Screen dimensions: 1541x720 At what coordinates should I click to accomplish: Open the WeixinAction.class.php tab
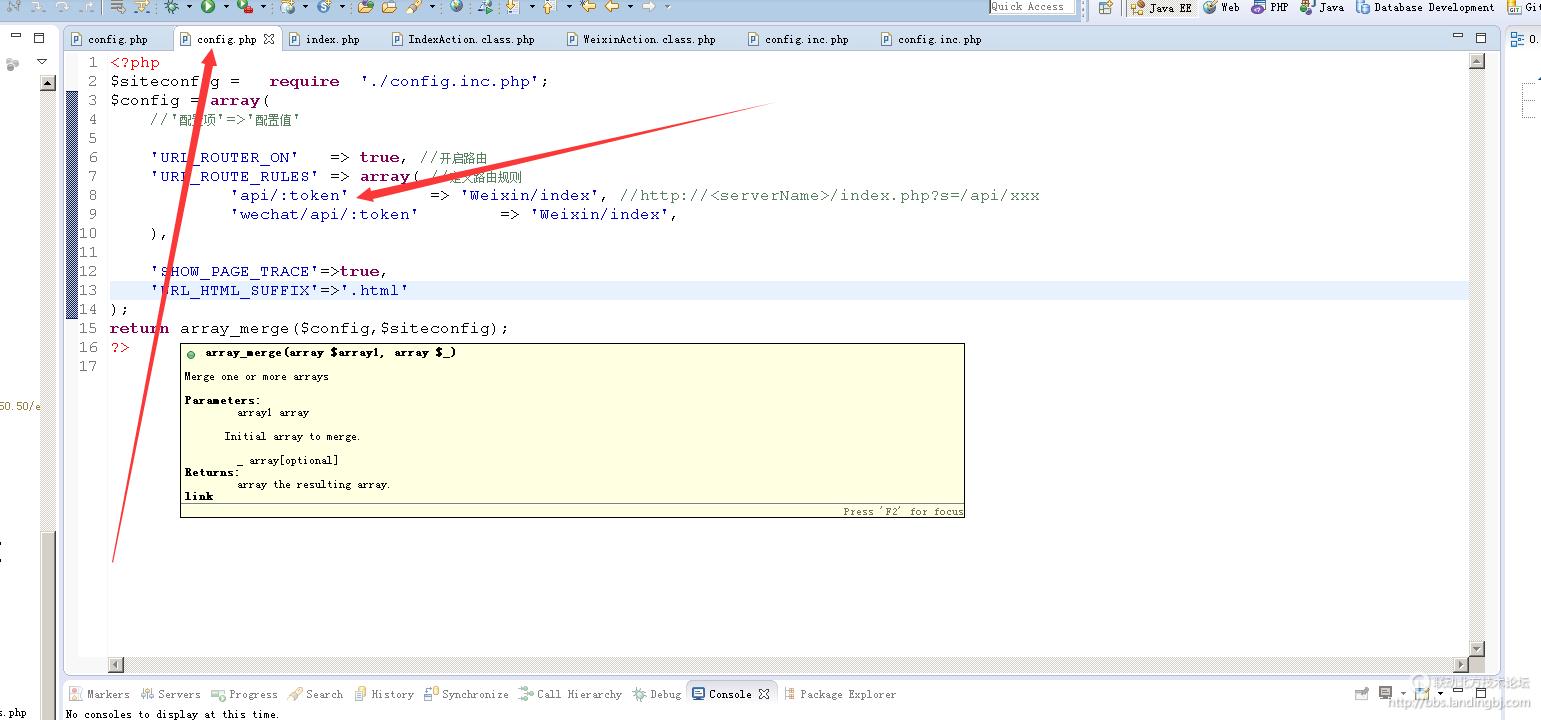click(x=649, y=40)
